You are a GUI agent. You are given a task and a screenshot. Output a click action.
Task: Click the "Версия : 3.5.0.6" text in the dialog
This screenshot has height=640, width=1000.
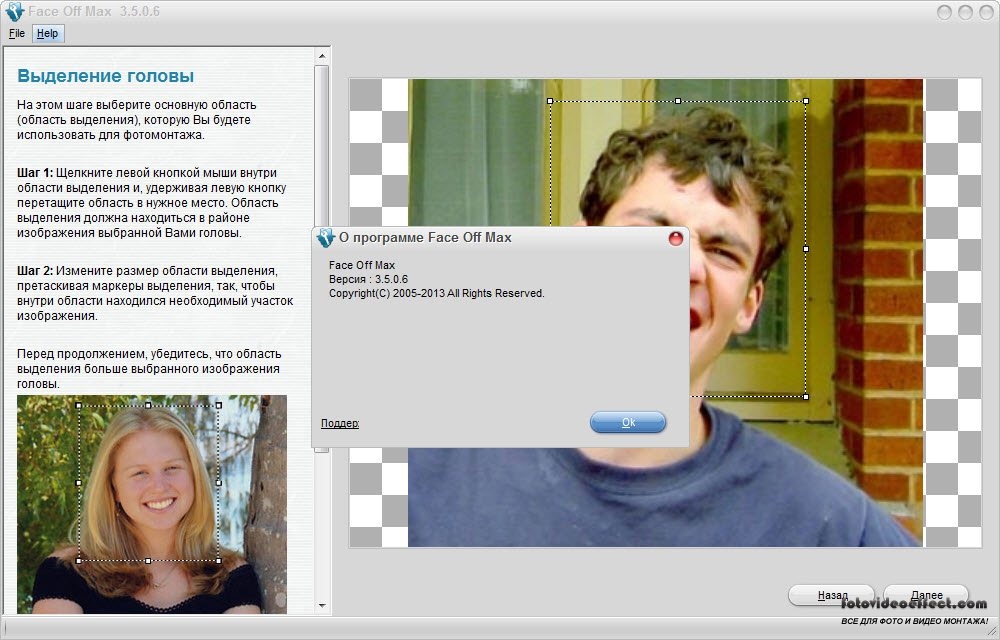tap(369, 279)
